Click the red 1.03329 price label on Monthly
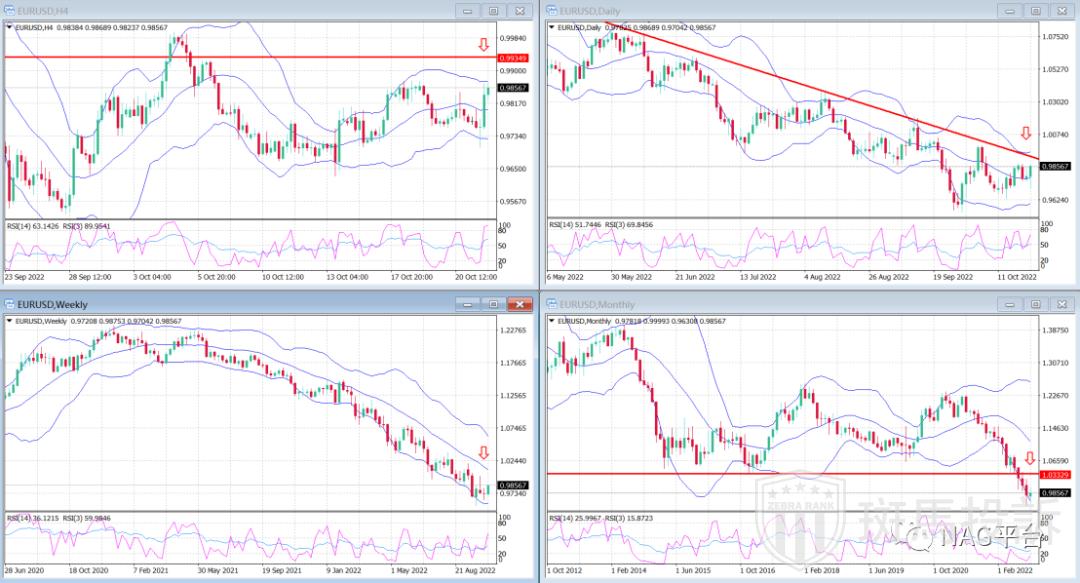Screen dimensions: 1080x583 pos(1056,474)
